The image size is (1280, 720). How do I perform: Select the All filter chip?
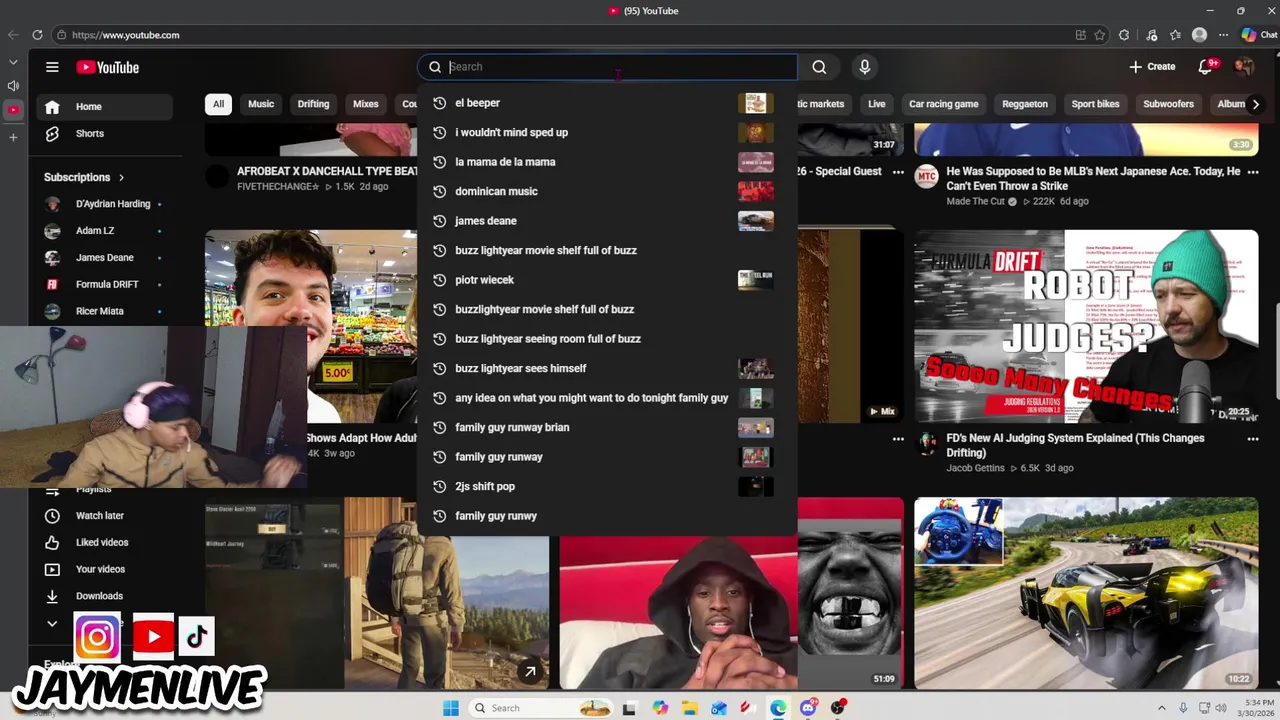click(218, 104)
